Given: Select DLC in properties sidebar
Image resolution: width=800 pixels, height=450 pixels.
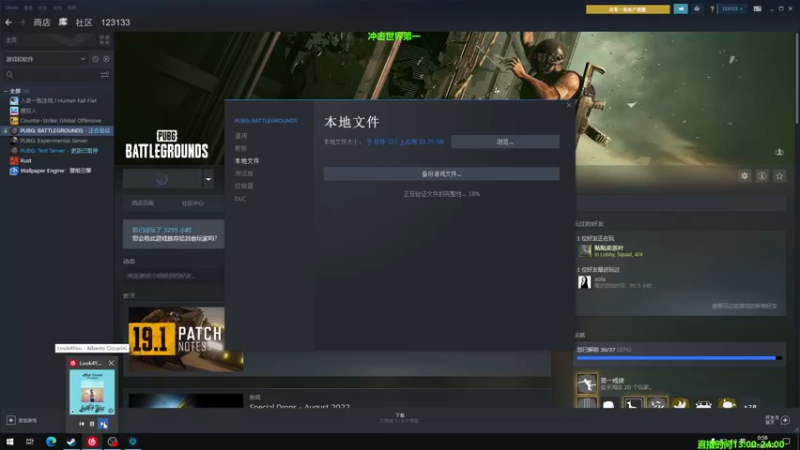Looking at the screenshot, I should coord(240,199).
